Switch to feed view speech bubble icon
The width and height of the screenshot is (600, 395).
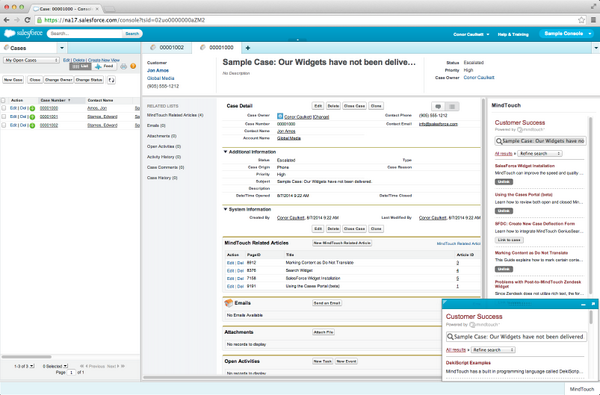pyautogui.click(x=438, y=106)
